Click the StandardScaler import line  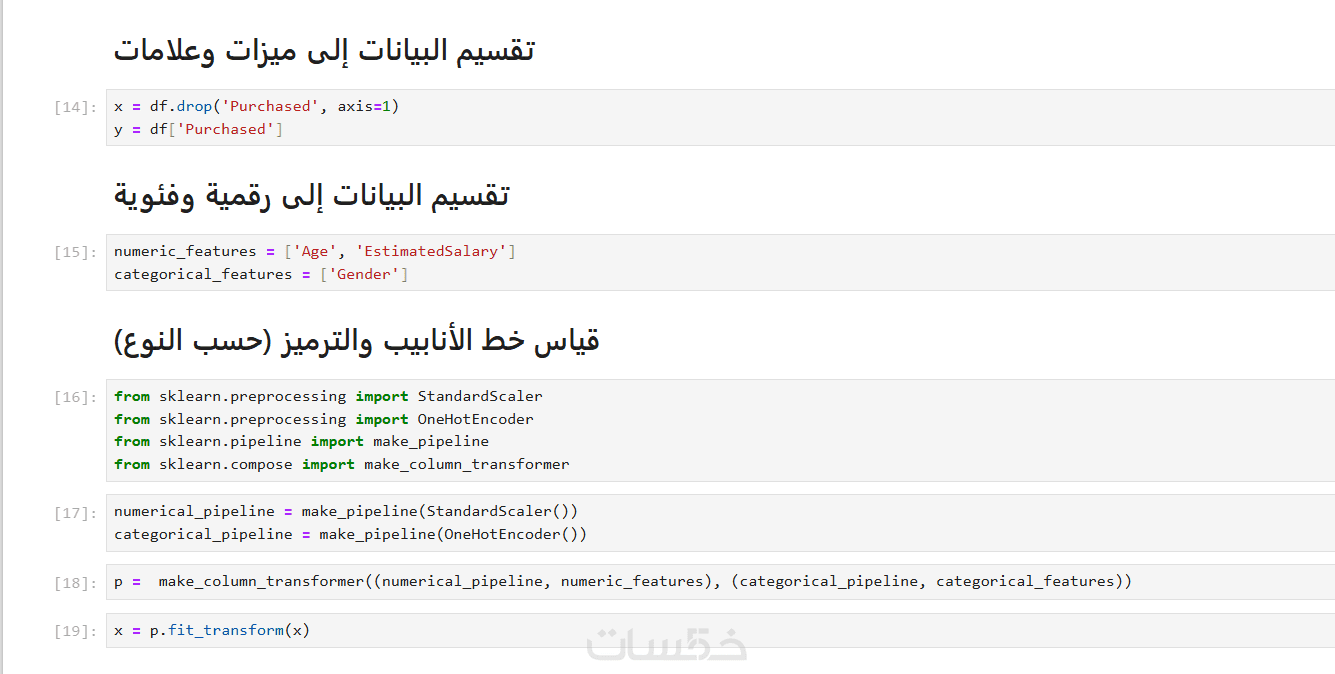(x=328, y=396)
